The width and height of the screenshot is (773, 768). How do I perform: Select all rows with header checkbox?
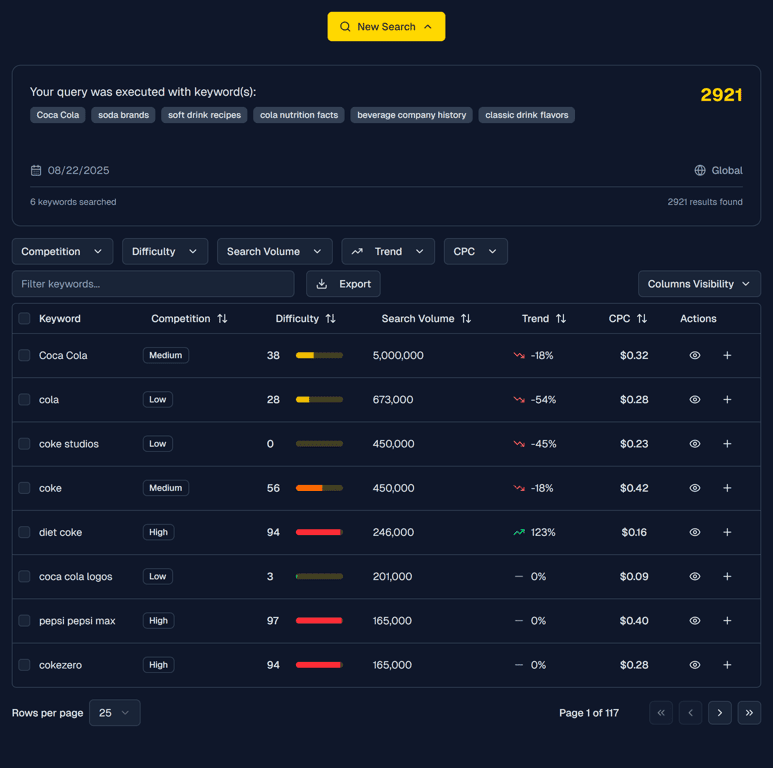point(25,319)
